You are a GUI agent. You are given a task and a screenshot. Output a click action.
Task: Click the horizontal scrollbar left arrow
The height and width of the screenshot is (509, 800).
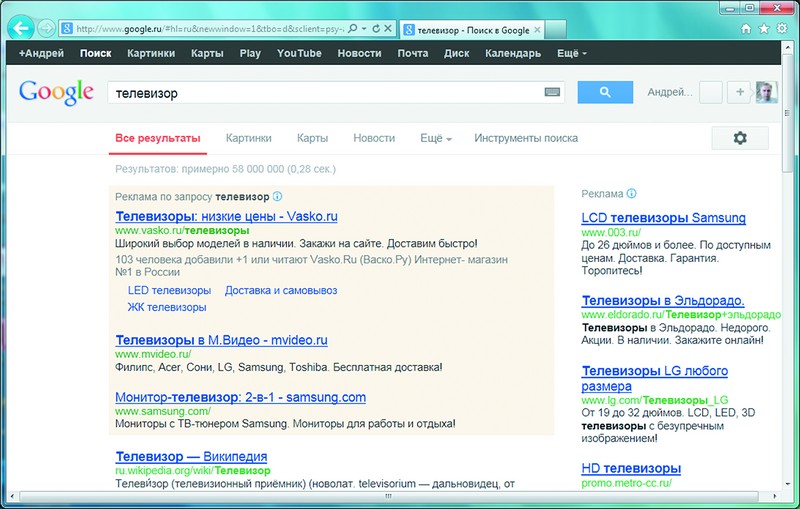[x=12, y=496]
